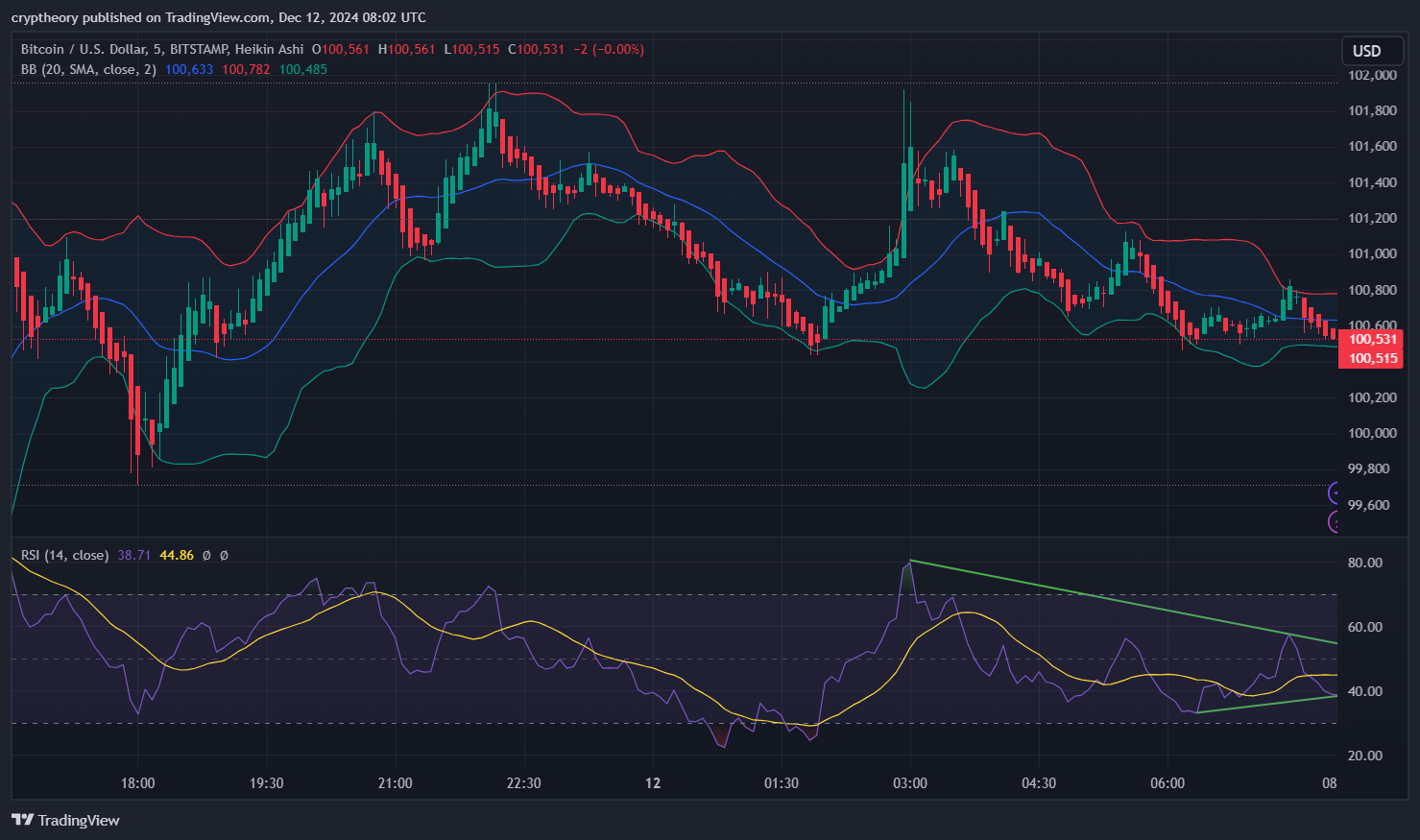Screen dimensions: 1420x840
Task: Click the 101,800 price axis label
Action: (x=1372, y=110)
